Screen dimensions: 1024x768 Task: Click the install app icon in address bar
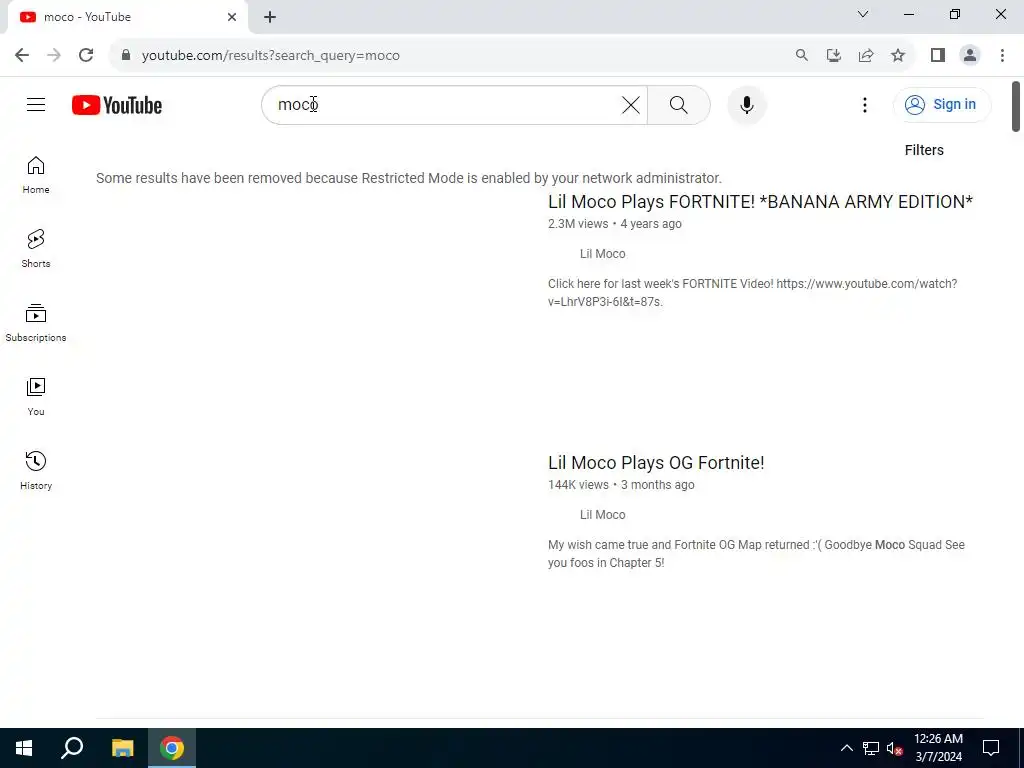pyautogui.click(x=833, y=55)
